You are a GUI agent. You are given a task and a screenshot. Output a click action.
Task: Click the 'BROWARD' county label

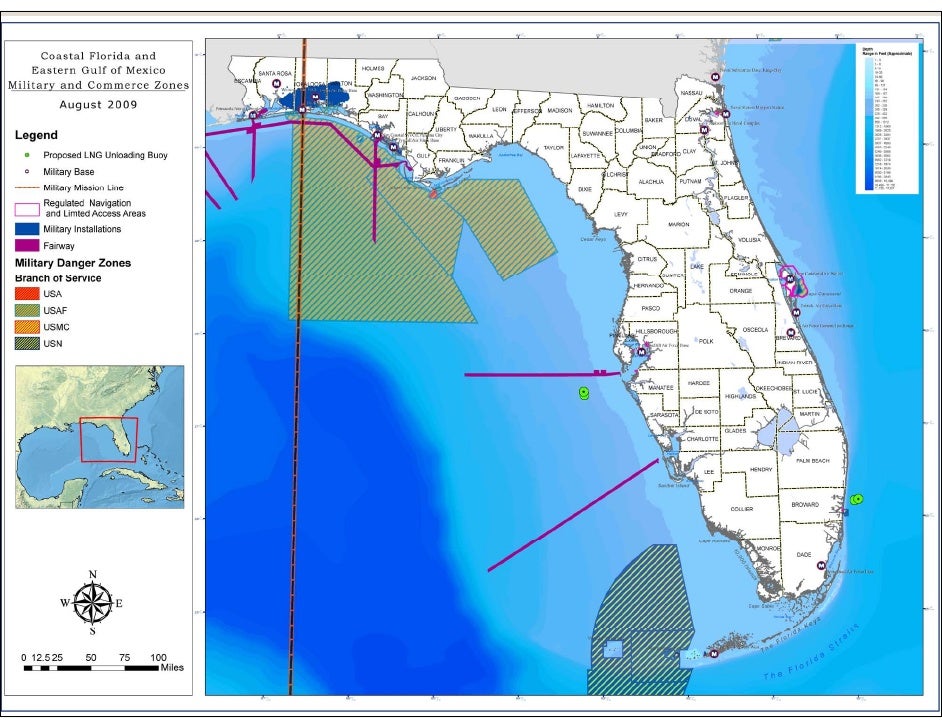(805, 505)
